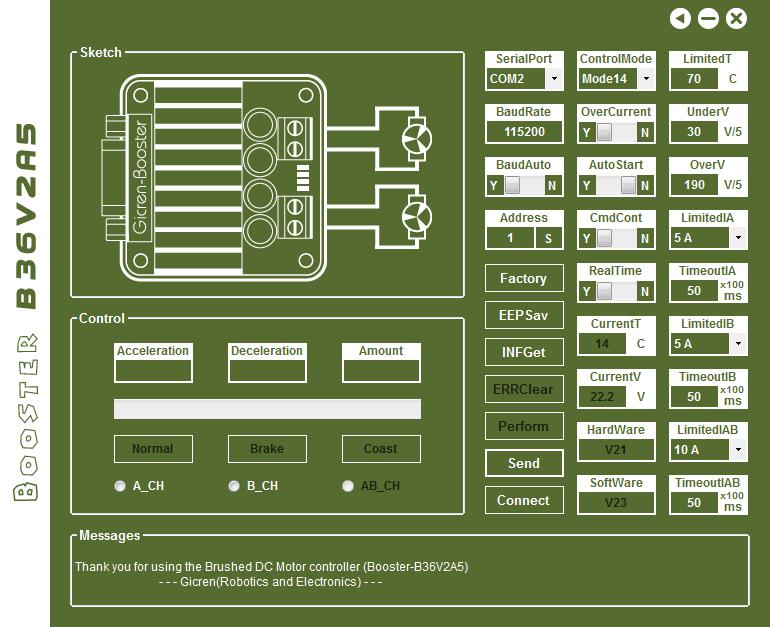Select the A_CH radio button

[121, 486]
